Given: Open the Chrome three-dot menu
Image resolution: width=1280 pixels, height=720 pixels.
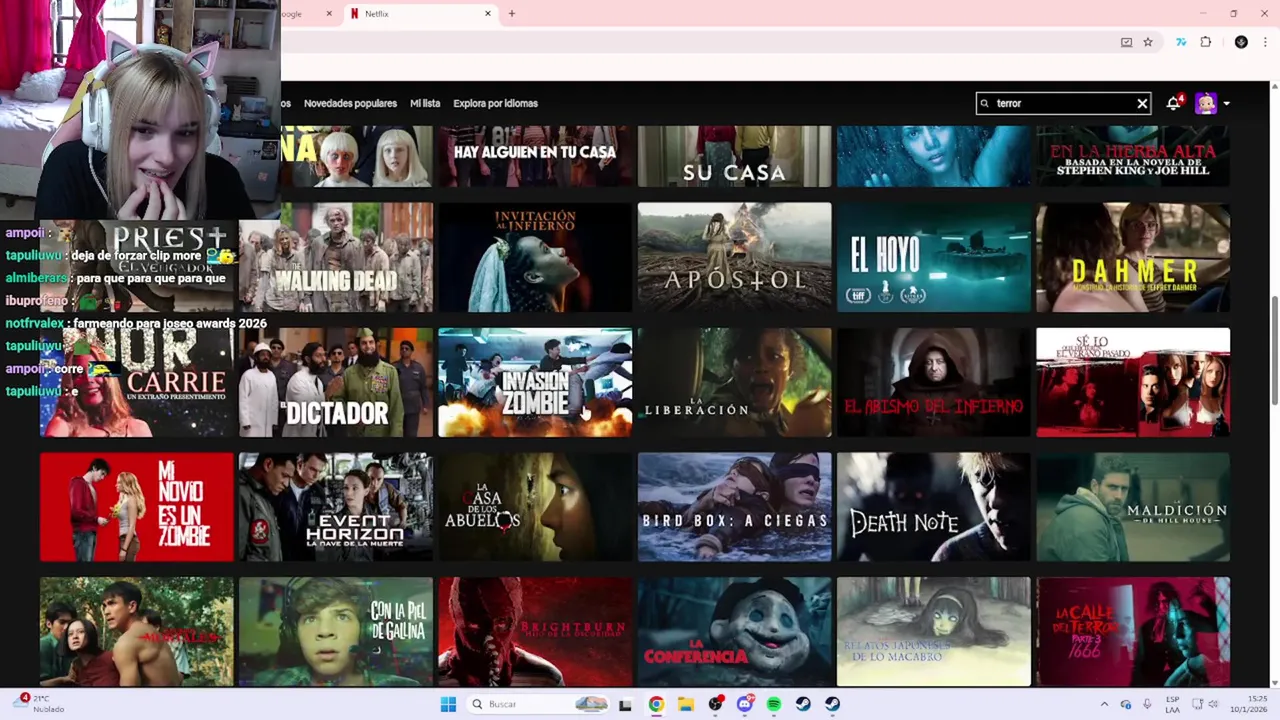Looking at the screenshot, I should click(x=1265, y=42).
